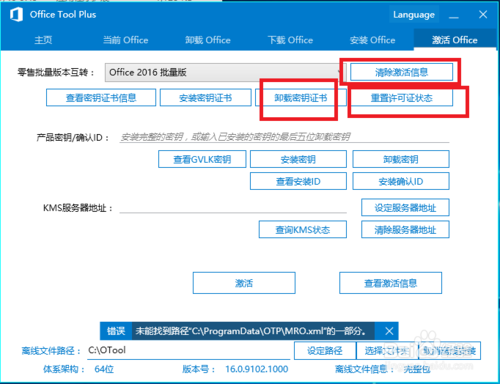Click the version number 16.0.9102.1000
The height and width of the screenshot is (384, 500).
257,369
